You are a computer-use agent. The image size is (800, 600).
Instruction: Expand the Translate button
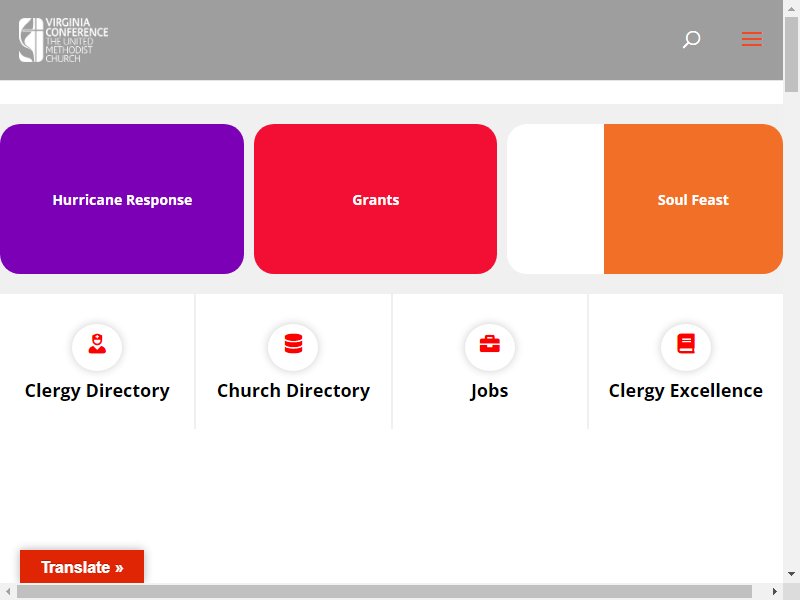[82, 567]
